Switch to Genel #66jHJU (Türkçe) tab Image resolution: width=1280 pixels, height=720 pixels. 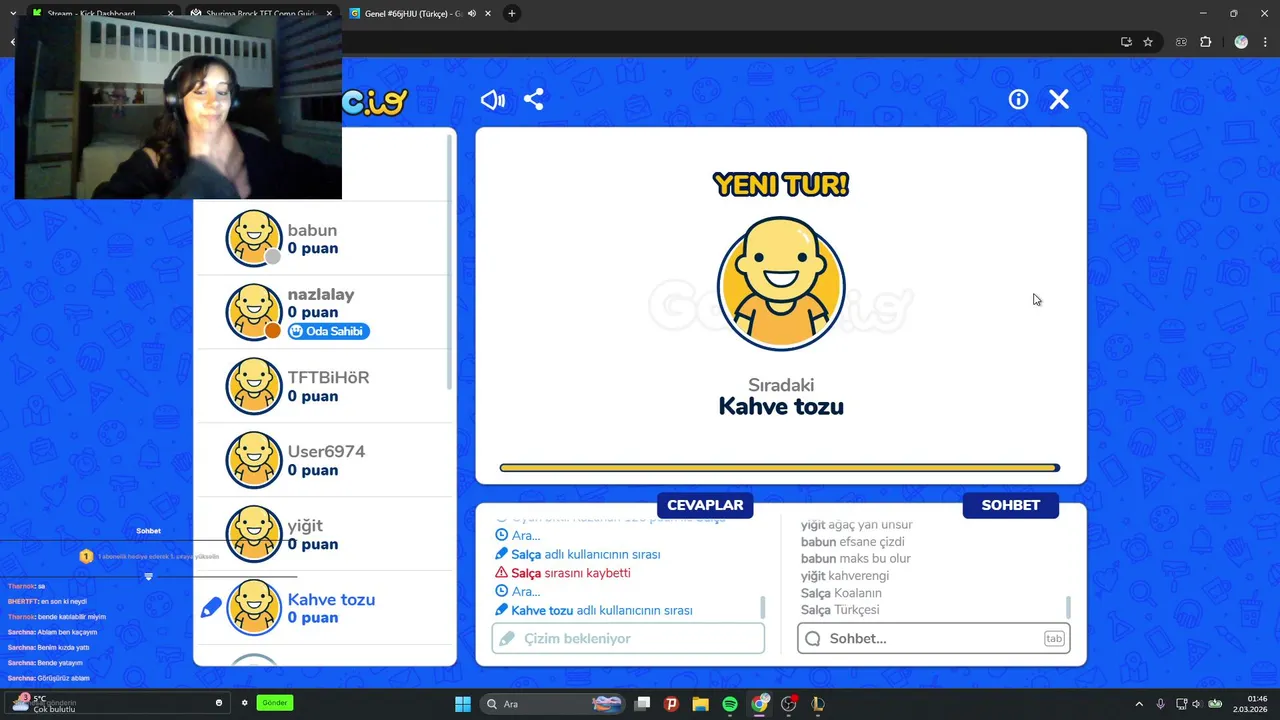pos(420,14)
